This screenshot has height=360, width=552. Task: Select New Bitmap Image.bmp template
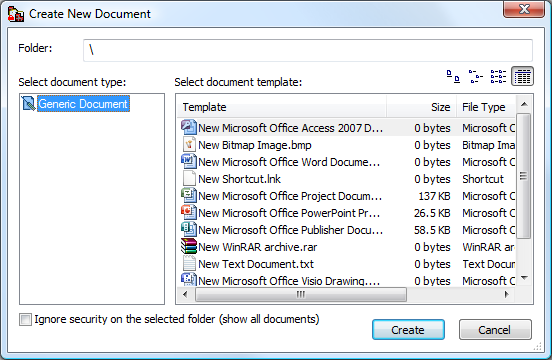coord(255,145)
